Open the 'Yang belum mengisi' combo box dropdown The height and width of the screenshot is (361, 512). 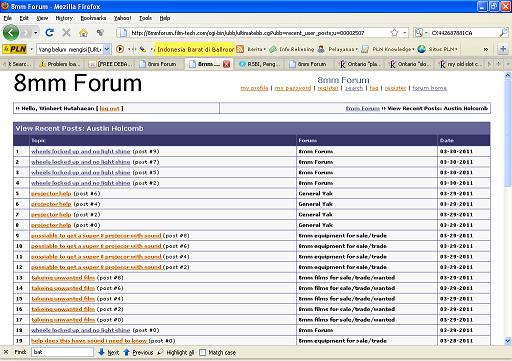point(107,49)
